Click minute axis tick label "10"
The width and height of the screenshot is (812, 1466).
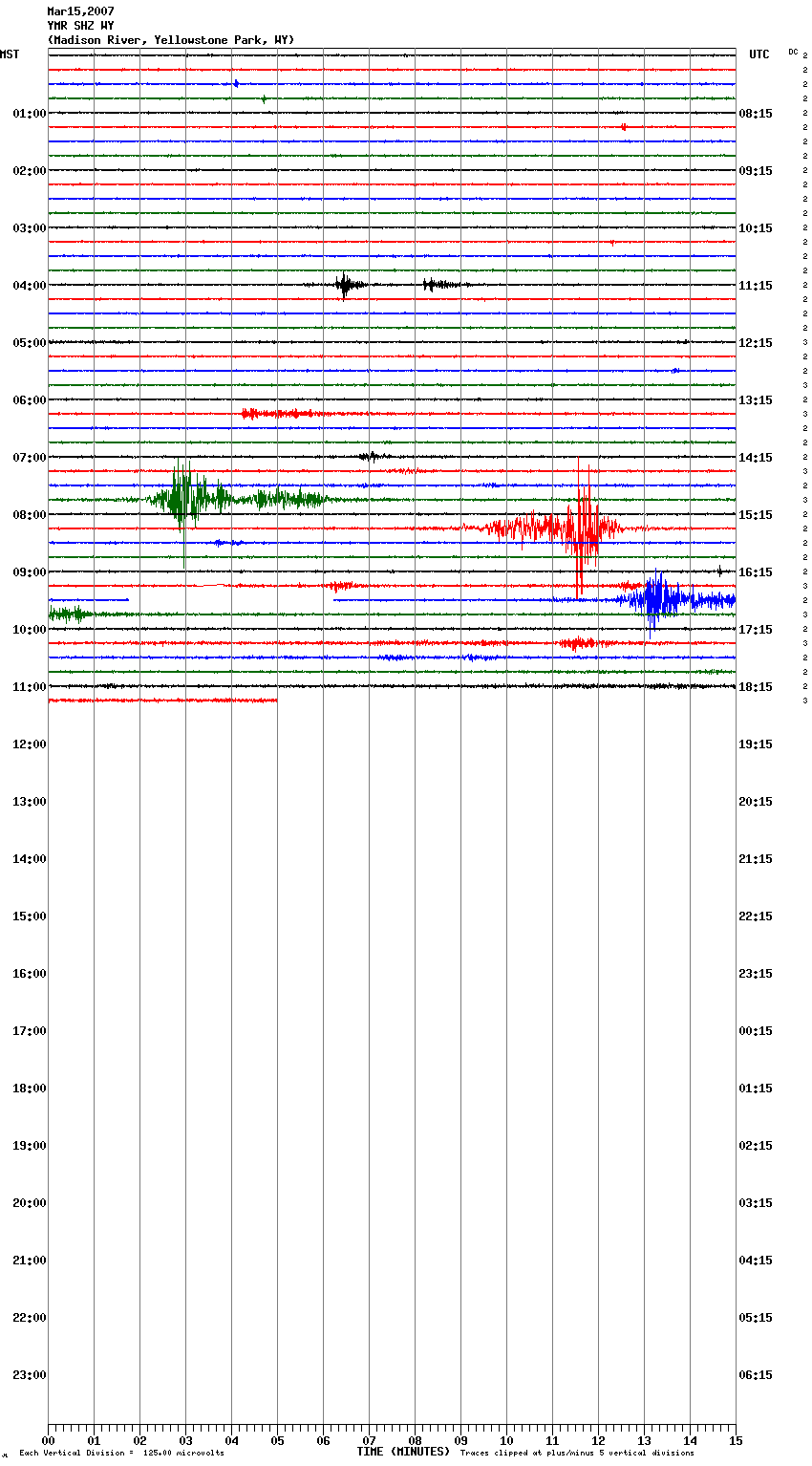(506, 1441)
